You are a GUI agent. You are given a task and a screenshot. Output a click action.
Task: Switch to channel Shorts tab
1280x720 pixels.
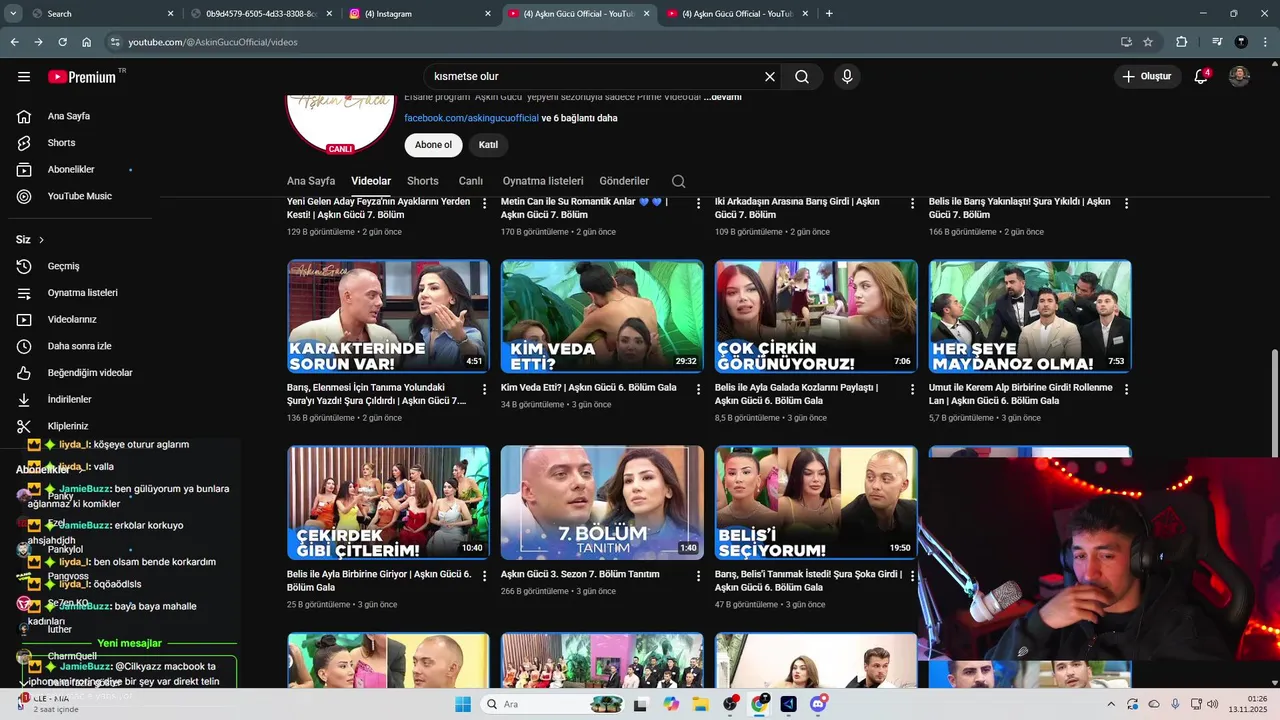(423, 181)
